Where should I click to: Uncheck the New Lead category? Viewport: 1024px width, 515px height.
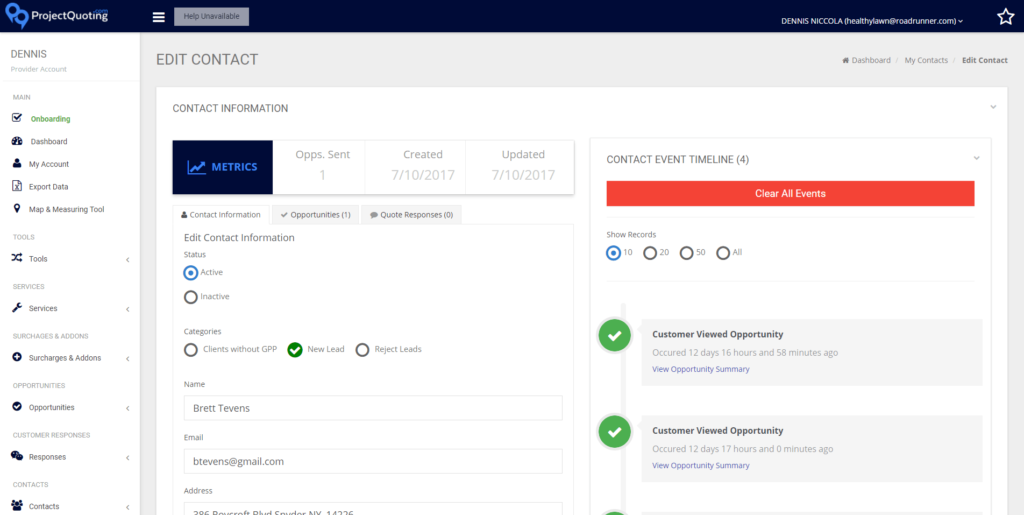tap(295, 350)
